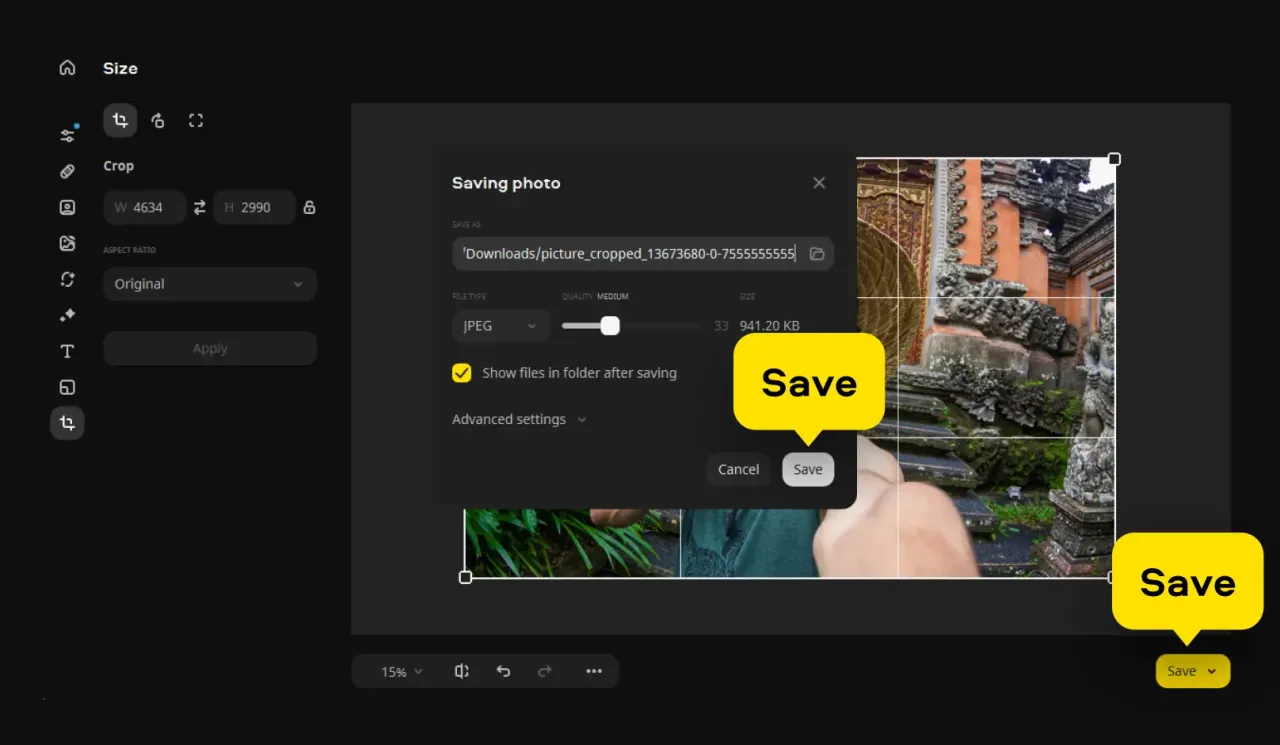
Task: Click the Undo arrow in bottom toolbar
Action: click(503, 671)
